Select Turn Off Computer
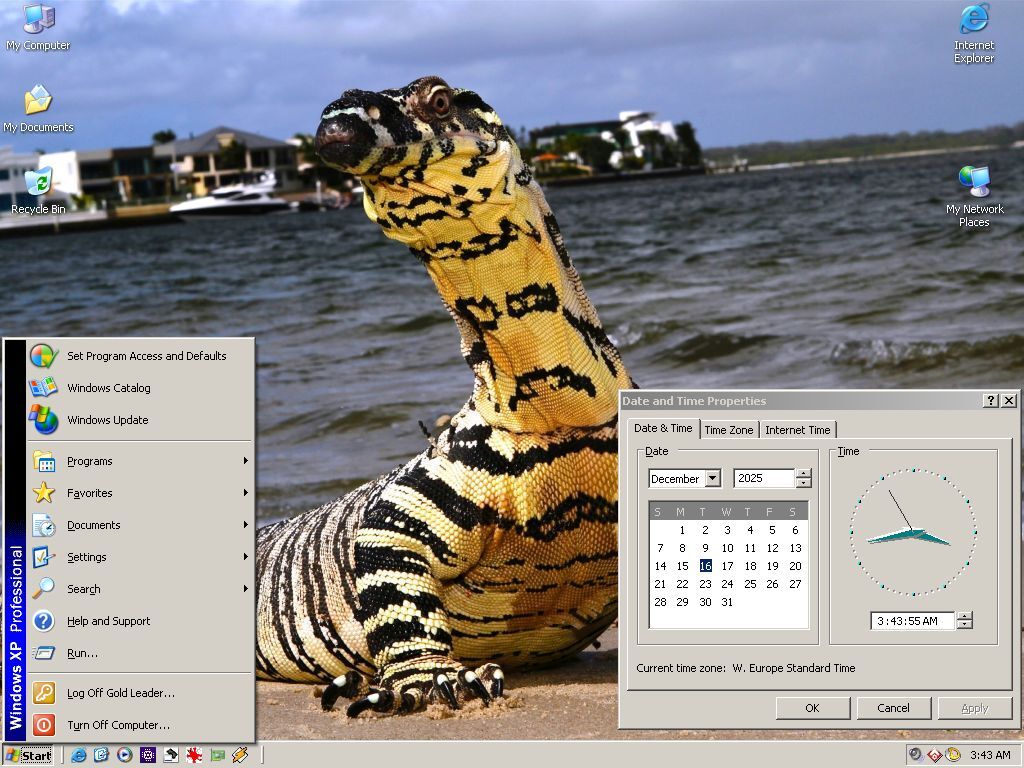Image resolution: width=1024 pixels, height=768 pixels. point(118,725)
